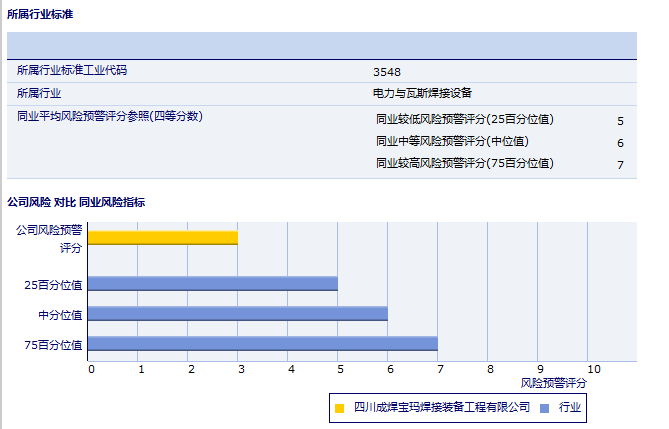This screenshot has height=429, width=669.
Task: Select the industry code value 3548
Action: 386,72
